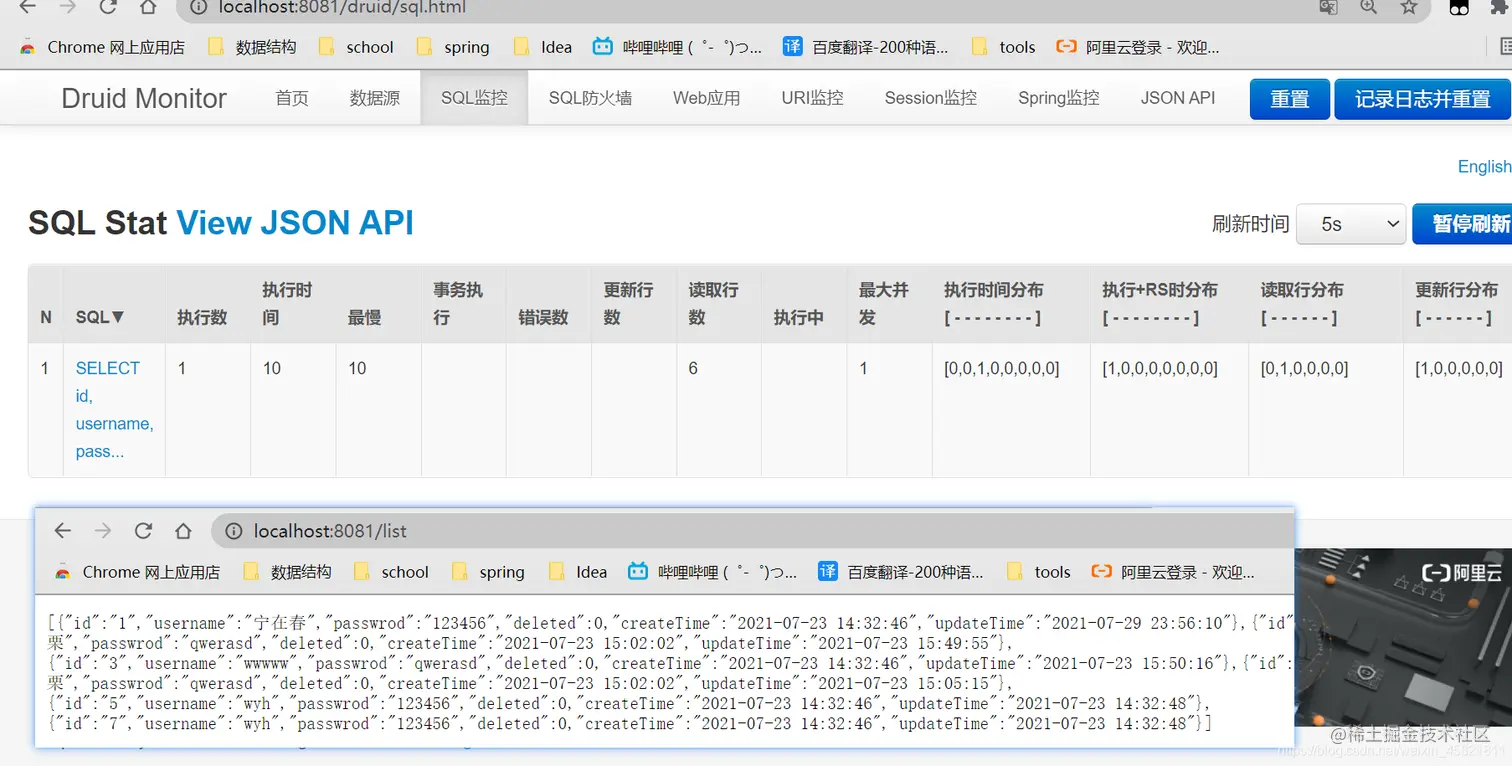This screenshot has width=1512, height=766.
Task: Go back in the localhost:8081/list window
Action: 63,531
